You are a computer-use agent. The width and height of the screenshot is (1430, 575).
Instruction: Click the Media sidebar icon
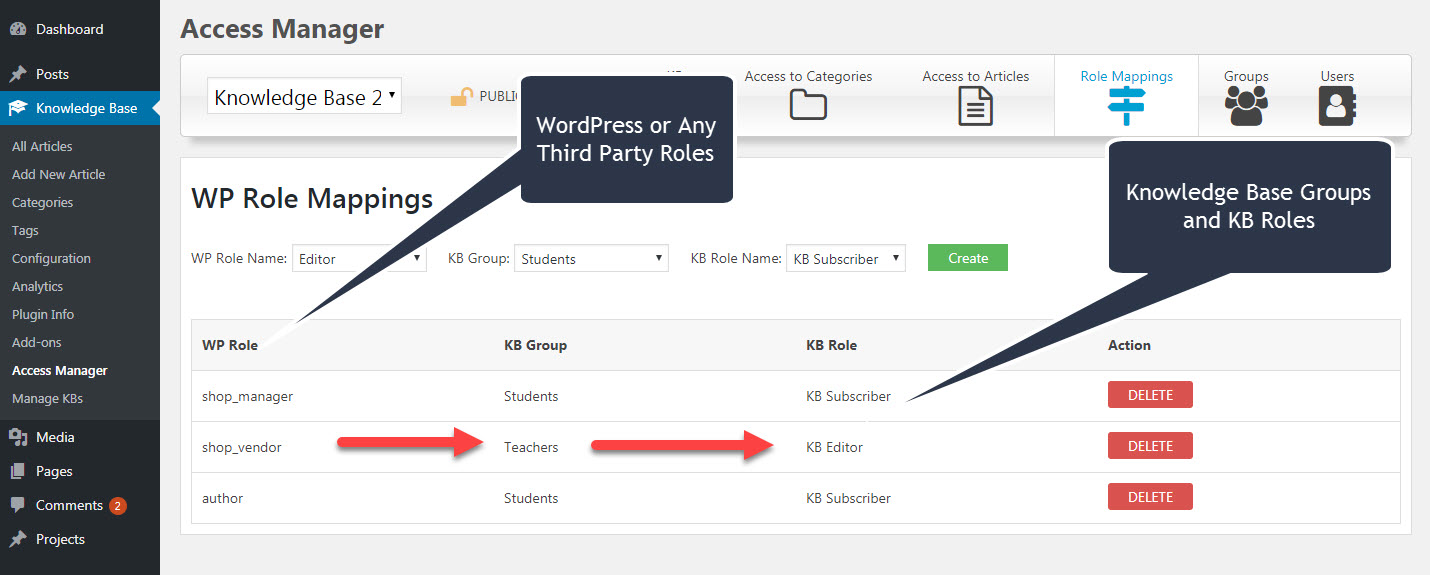coord(18,437)
